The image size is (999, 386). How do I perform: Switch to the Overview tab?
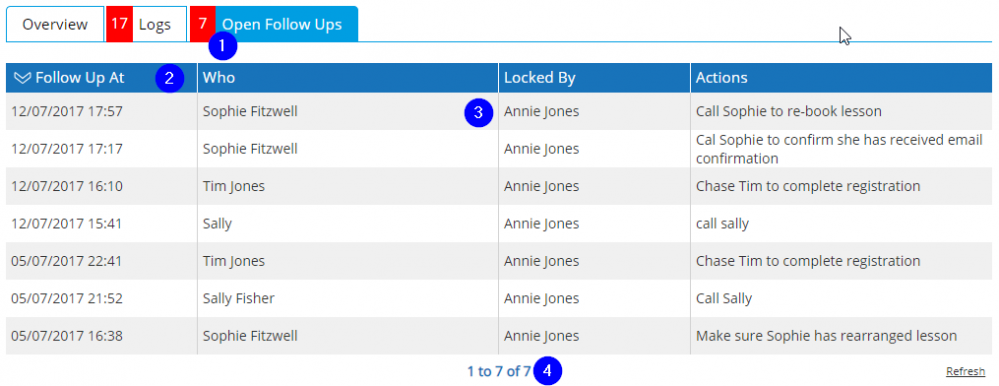tap(55, 24)
